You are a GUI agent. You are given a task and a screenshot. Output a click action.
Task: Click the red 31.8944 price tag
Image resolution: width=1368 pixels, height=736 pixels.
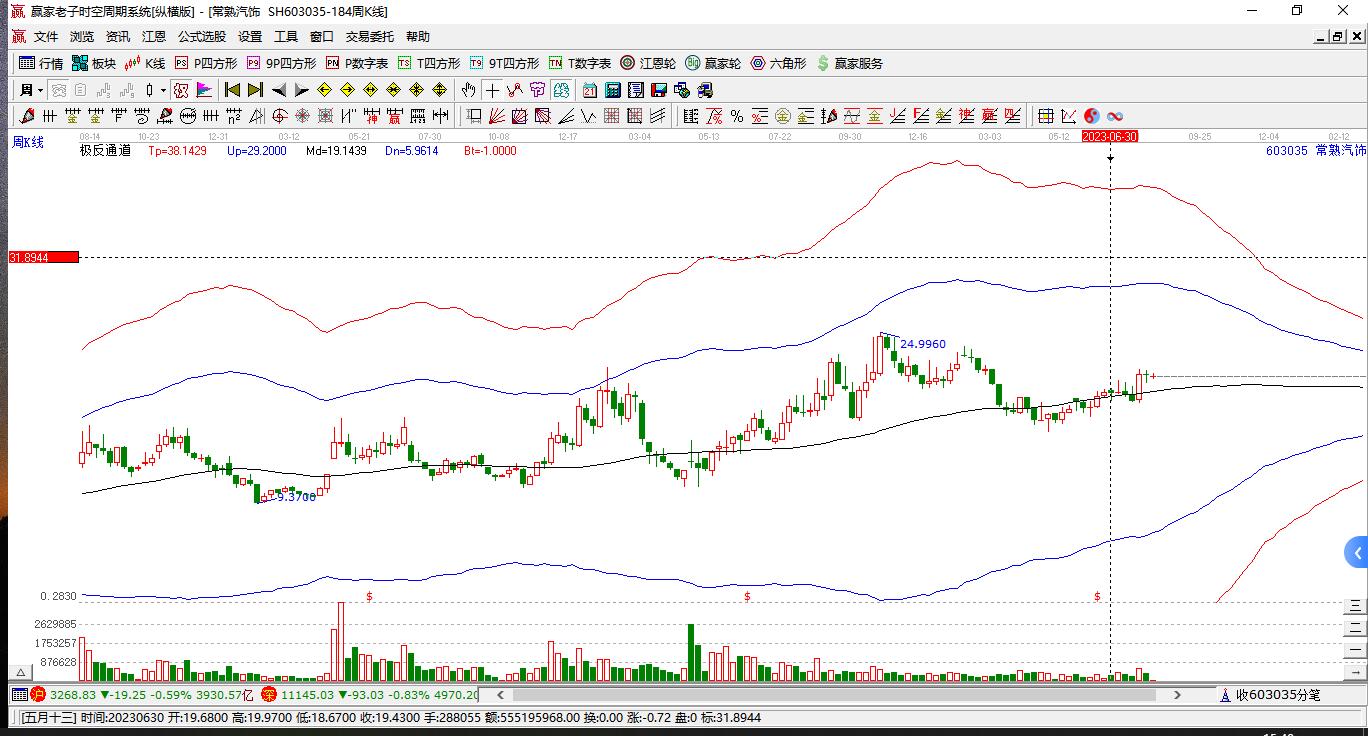tap(43, 258)
